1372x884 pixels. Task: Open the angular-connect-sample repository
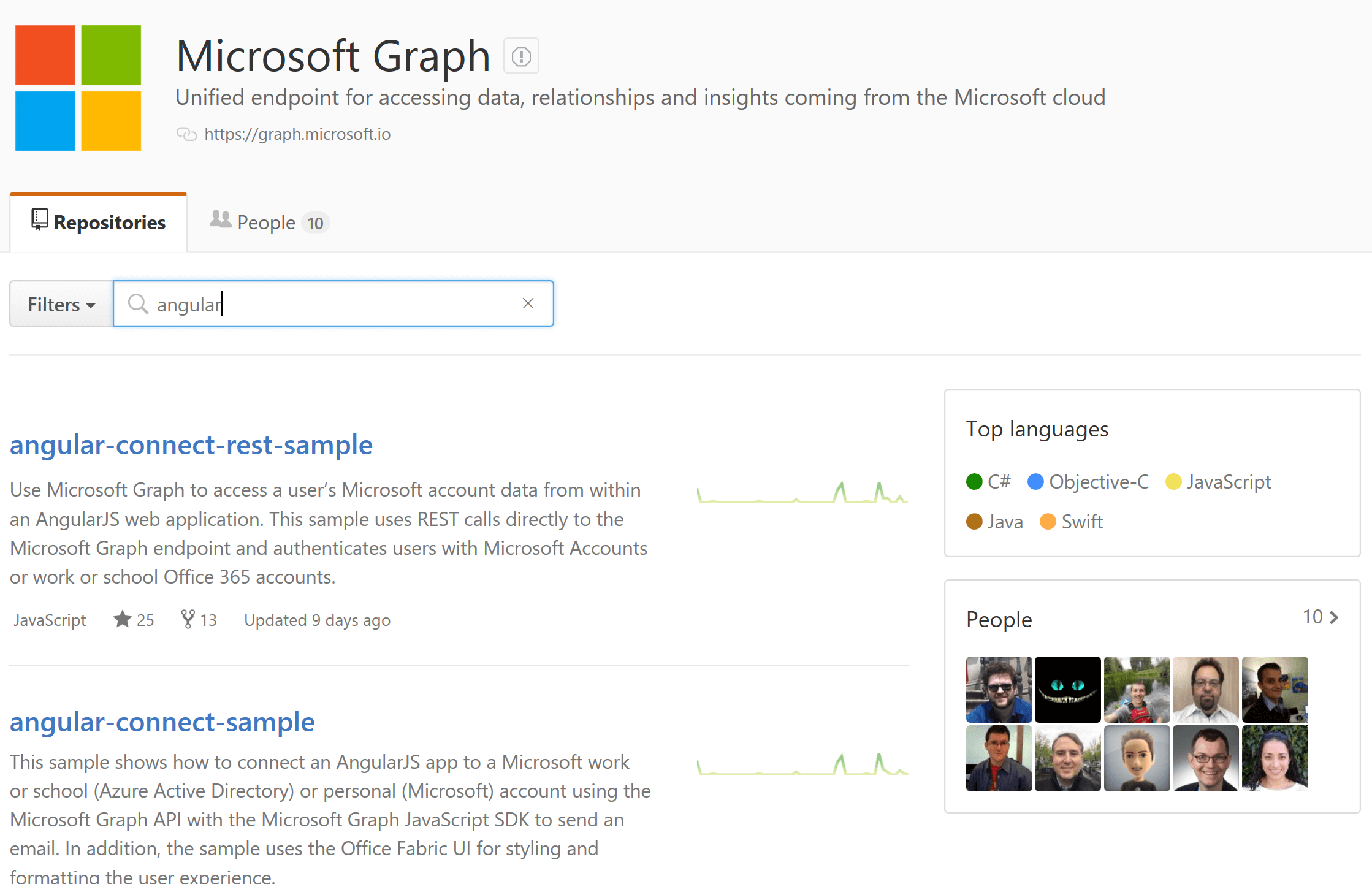[162, 722]
